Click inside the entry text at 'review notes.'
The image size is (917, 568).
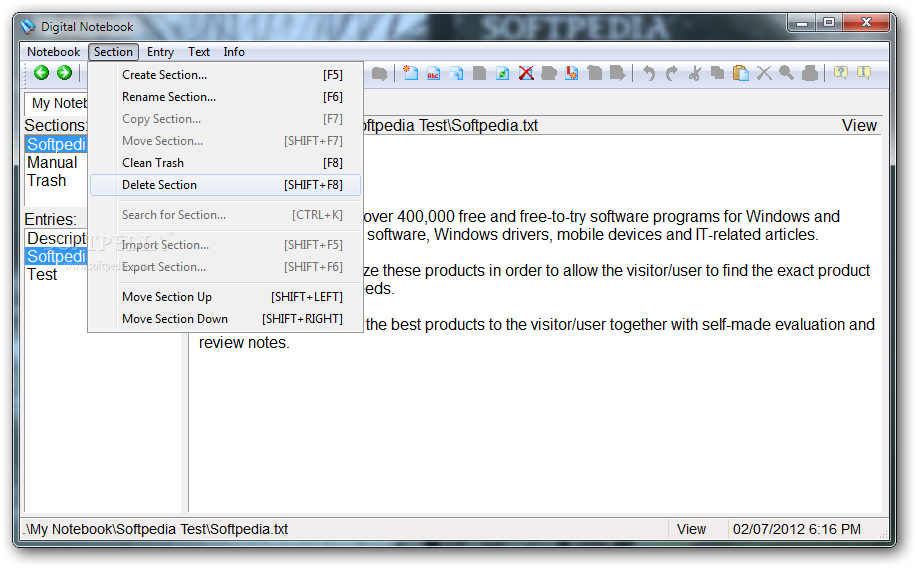coord(244,343)
